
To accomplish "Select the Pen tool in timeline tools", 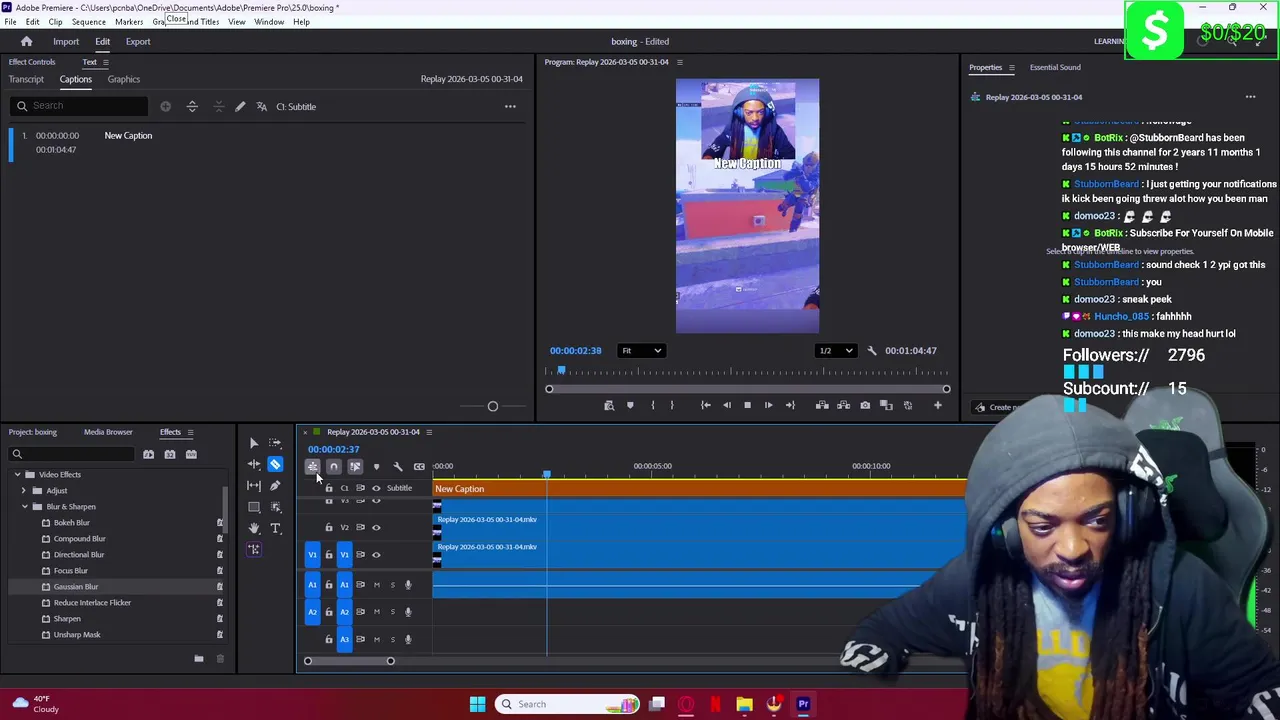I will pyautogui.click(x=275, y=485).
